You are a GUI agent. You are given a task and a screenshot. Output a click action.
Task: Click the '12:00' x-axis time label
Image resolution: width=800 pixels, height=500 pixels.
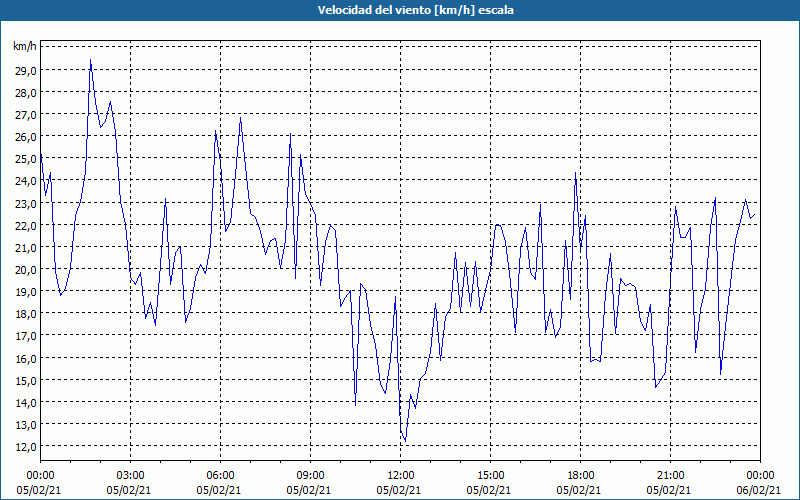(401, 476)
